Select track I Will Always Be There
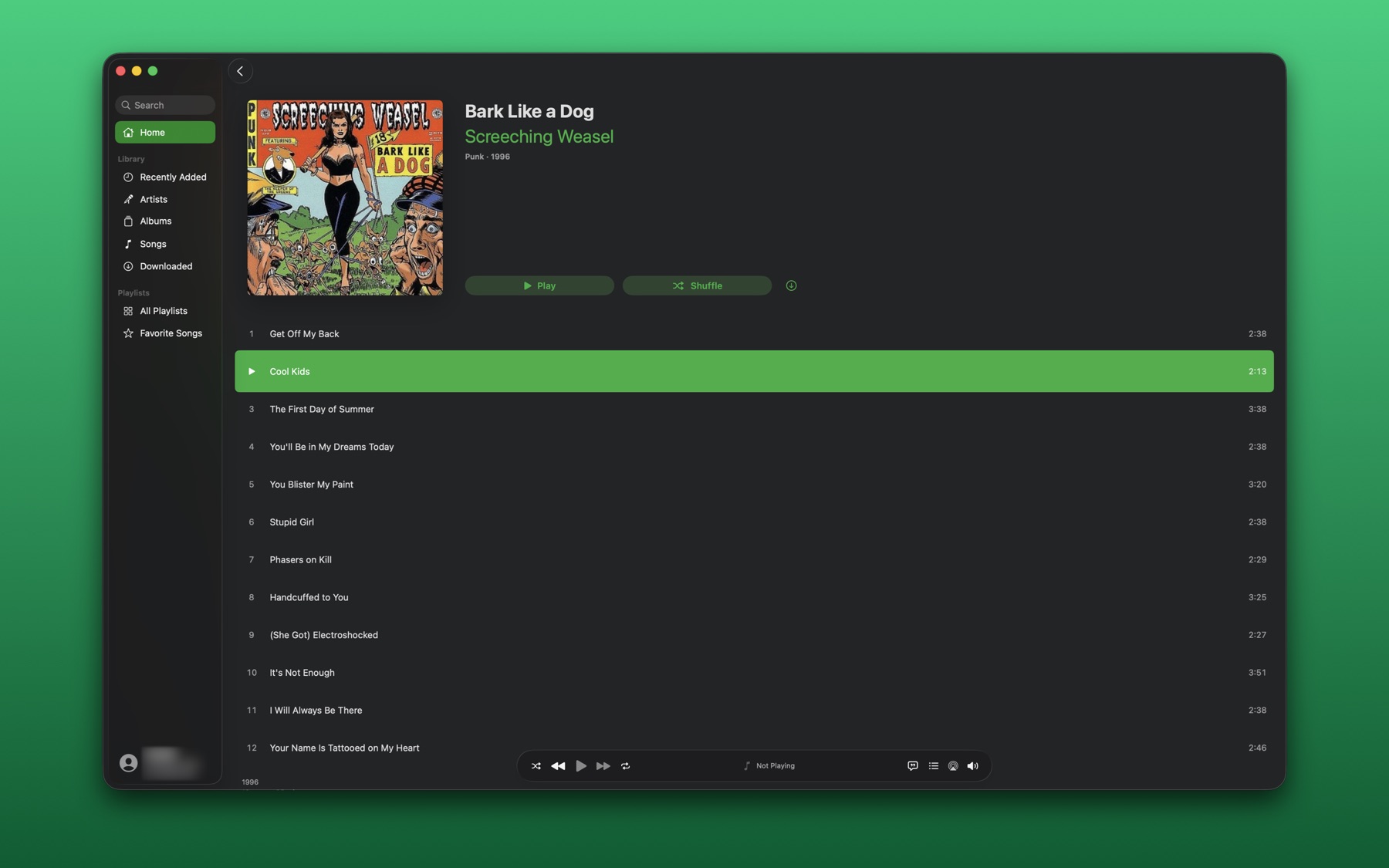 click(x=754, y=711)
